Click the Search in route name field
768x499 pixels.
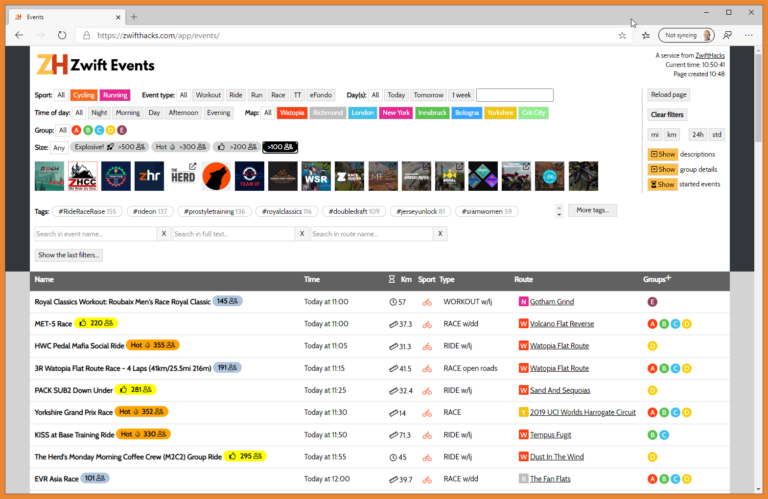click(372, 234)
